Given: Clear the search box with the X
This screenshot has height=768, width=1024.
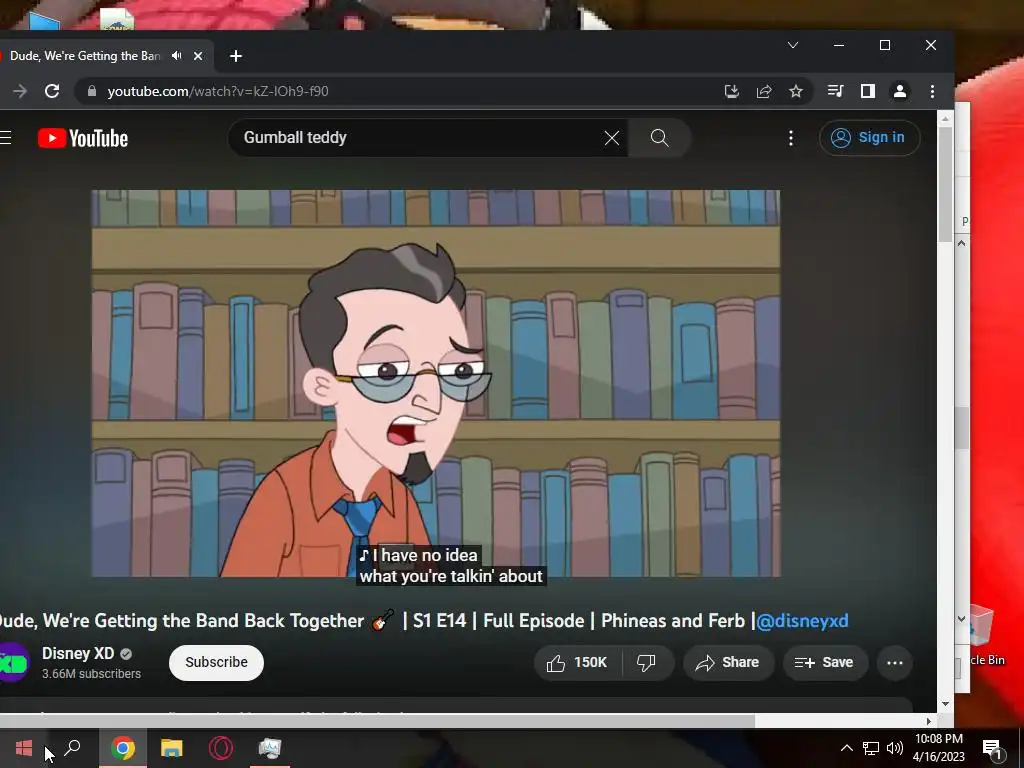Looking at the screenshot, I should point(611,138).
